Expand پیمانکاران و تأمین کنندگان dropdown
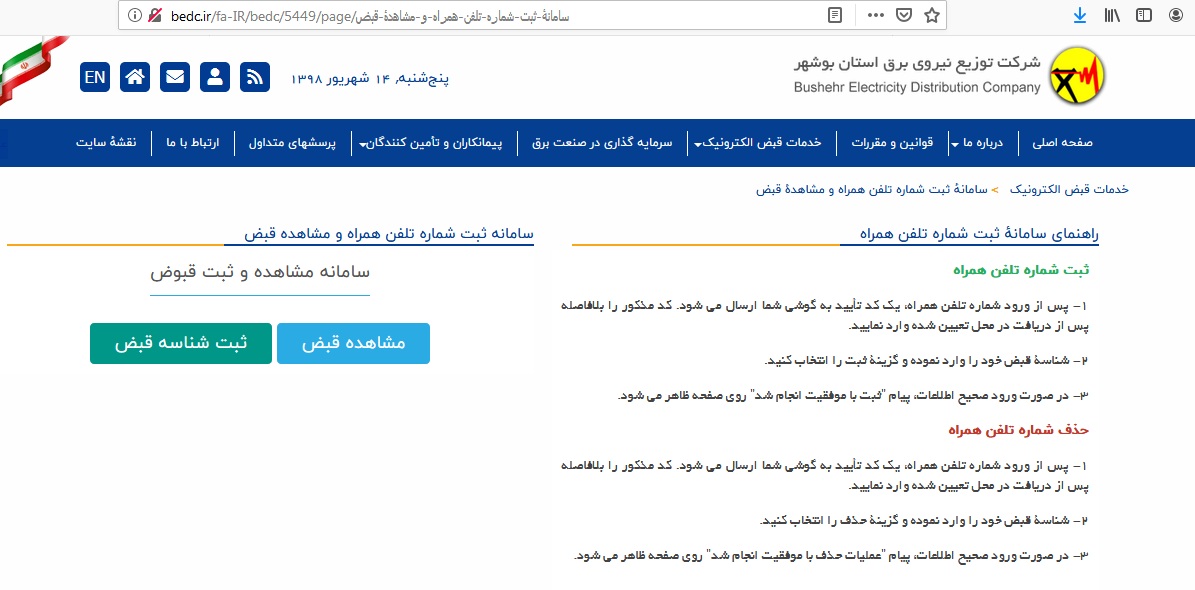1195x590 pixels. pos(431,143)
